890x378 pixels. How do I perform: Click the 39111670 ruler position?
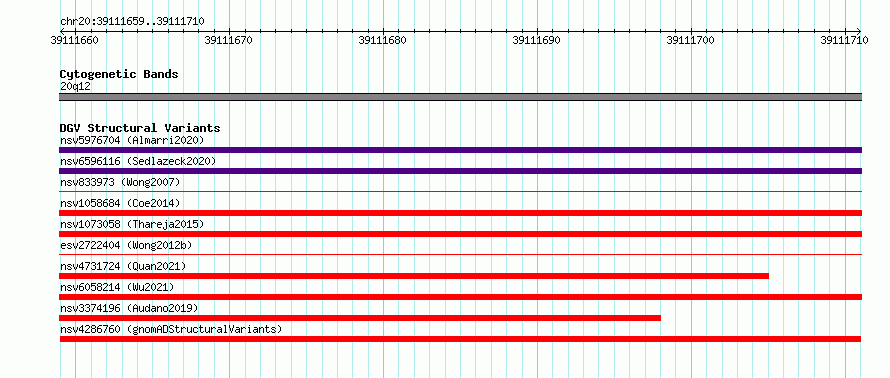229,40
